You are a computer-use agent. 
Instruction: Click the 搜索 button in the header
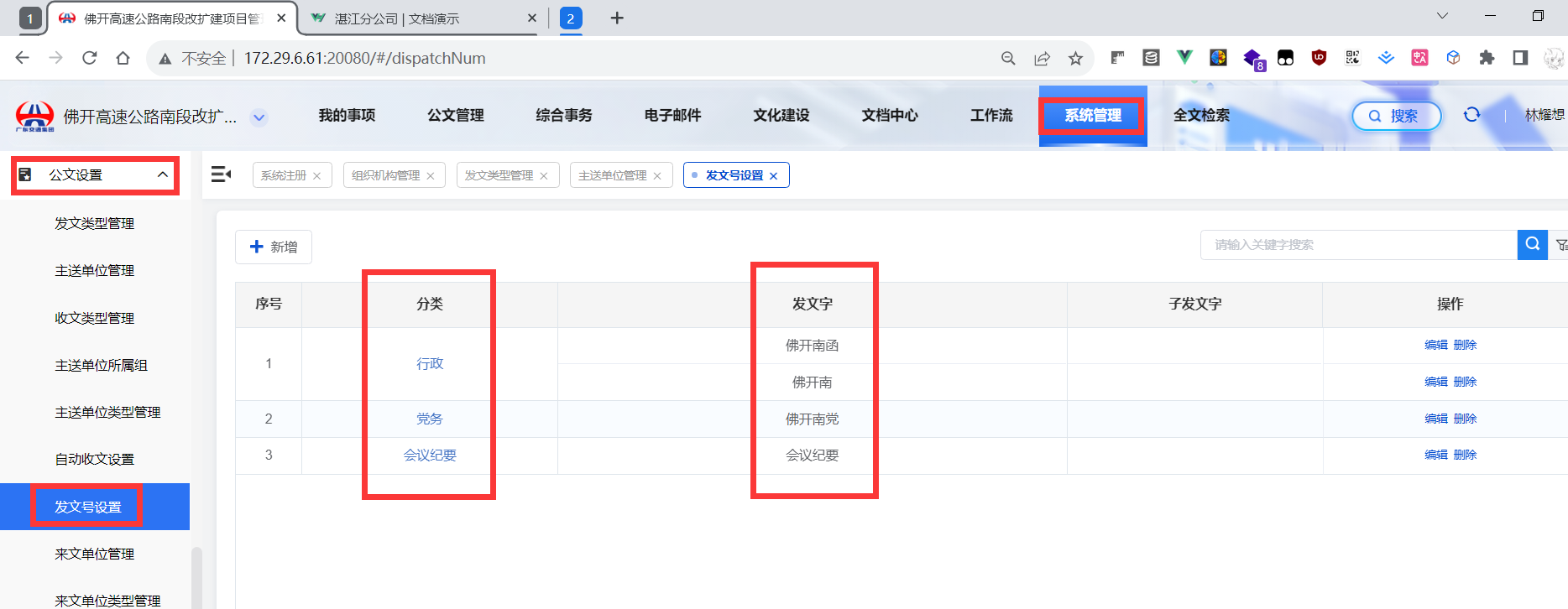tap(1397, 116)
